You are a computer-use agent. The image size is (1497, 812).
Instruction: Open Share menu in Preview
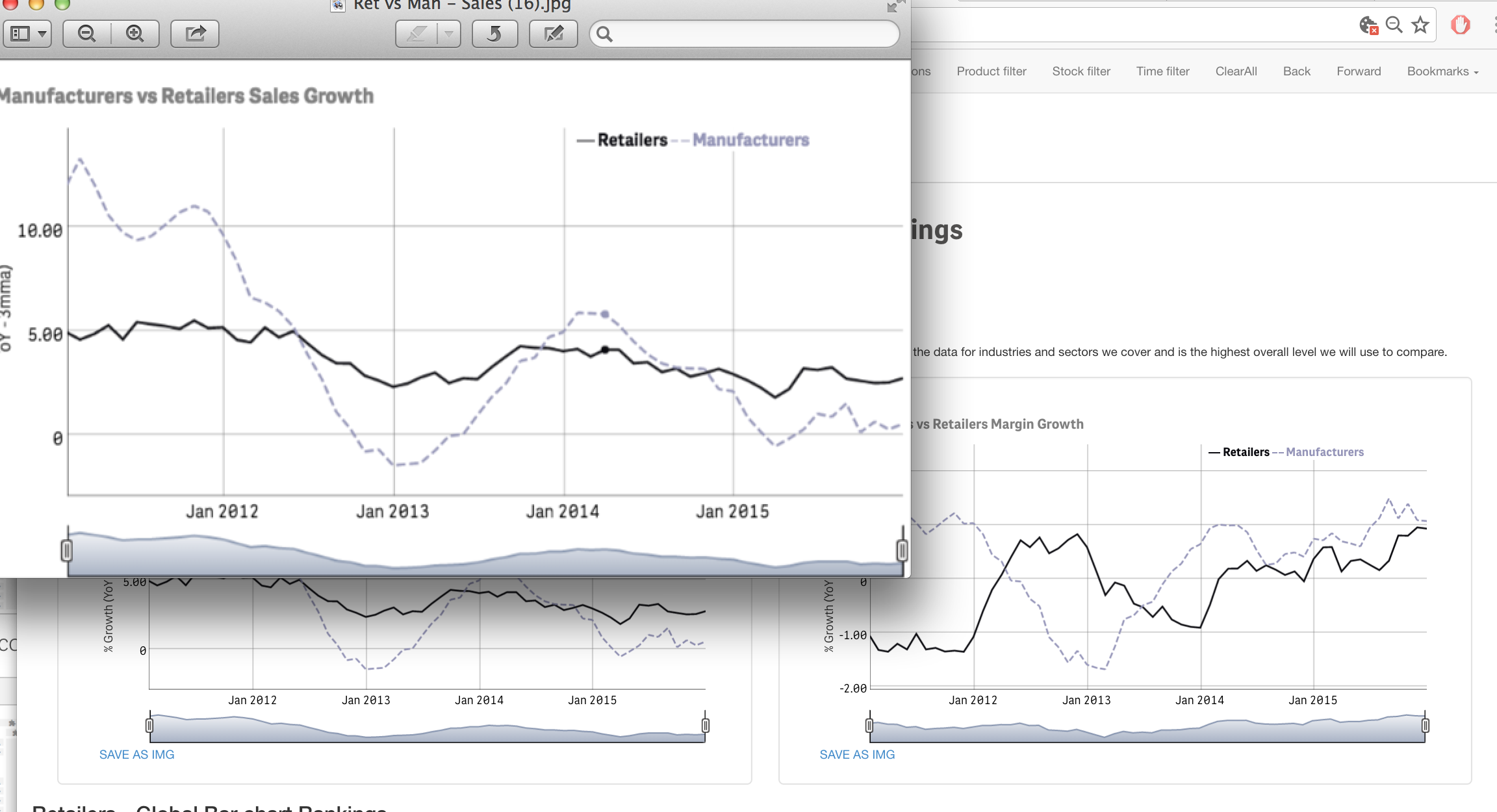tap(195, 33)
